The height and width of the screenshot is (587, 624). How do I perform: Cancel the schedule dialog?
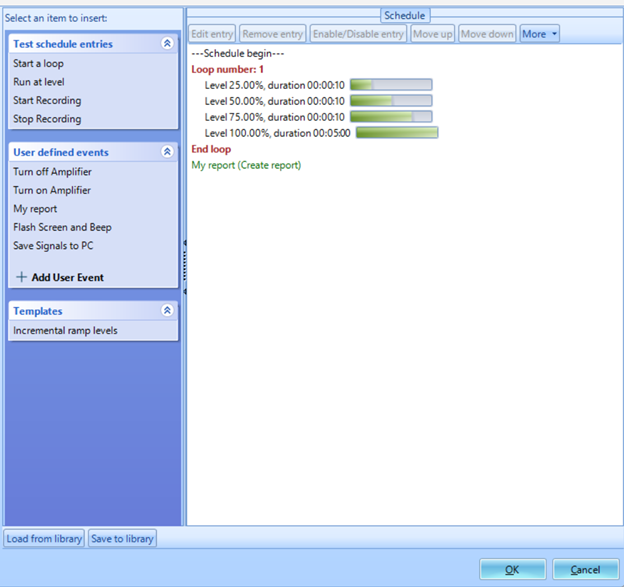585,569
